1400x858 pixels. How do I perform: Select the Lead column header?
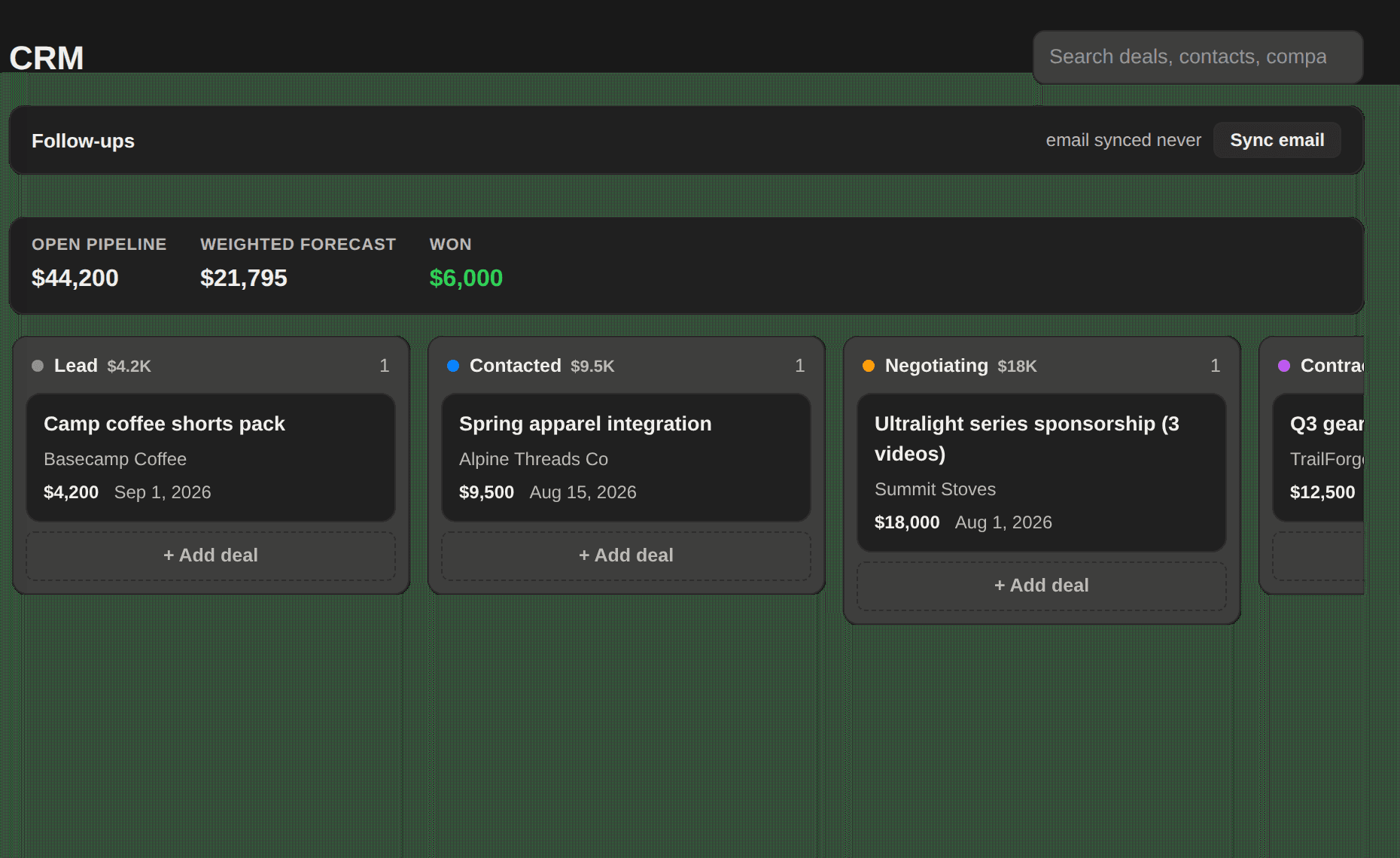211,366
